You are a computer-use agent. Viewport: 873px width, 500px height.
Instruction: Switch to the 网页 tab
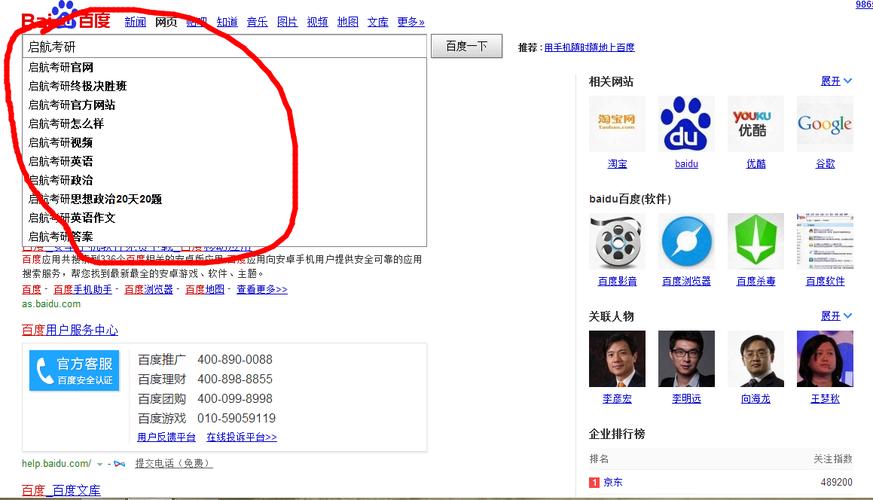click(x=166, y=22)
